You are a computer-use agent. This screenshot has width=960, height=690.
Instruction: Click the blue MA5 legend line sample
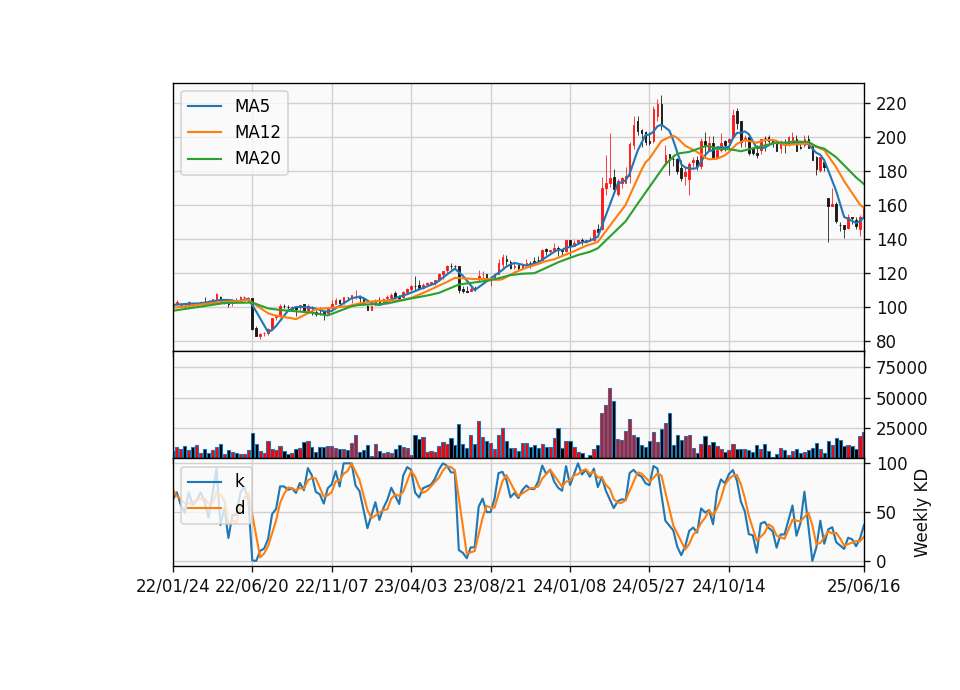click(x=204, y=107)
